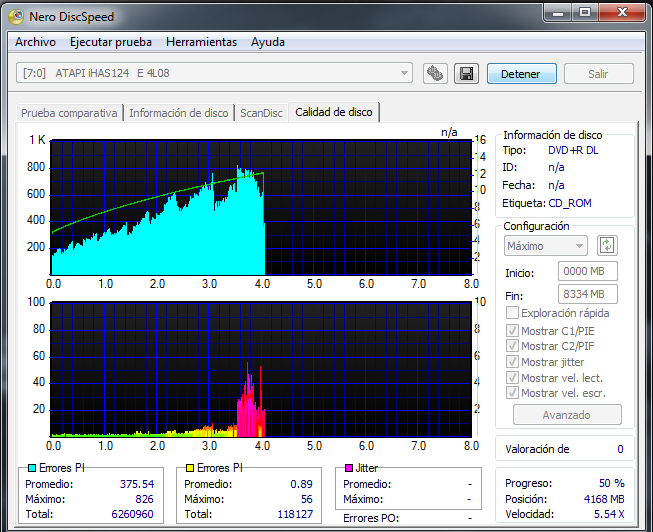Click the Avanzado button
This screenshot has height=532, width=653.
(567, 415)
